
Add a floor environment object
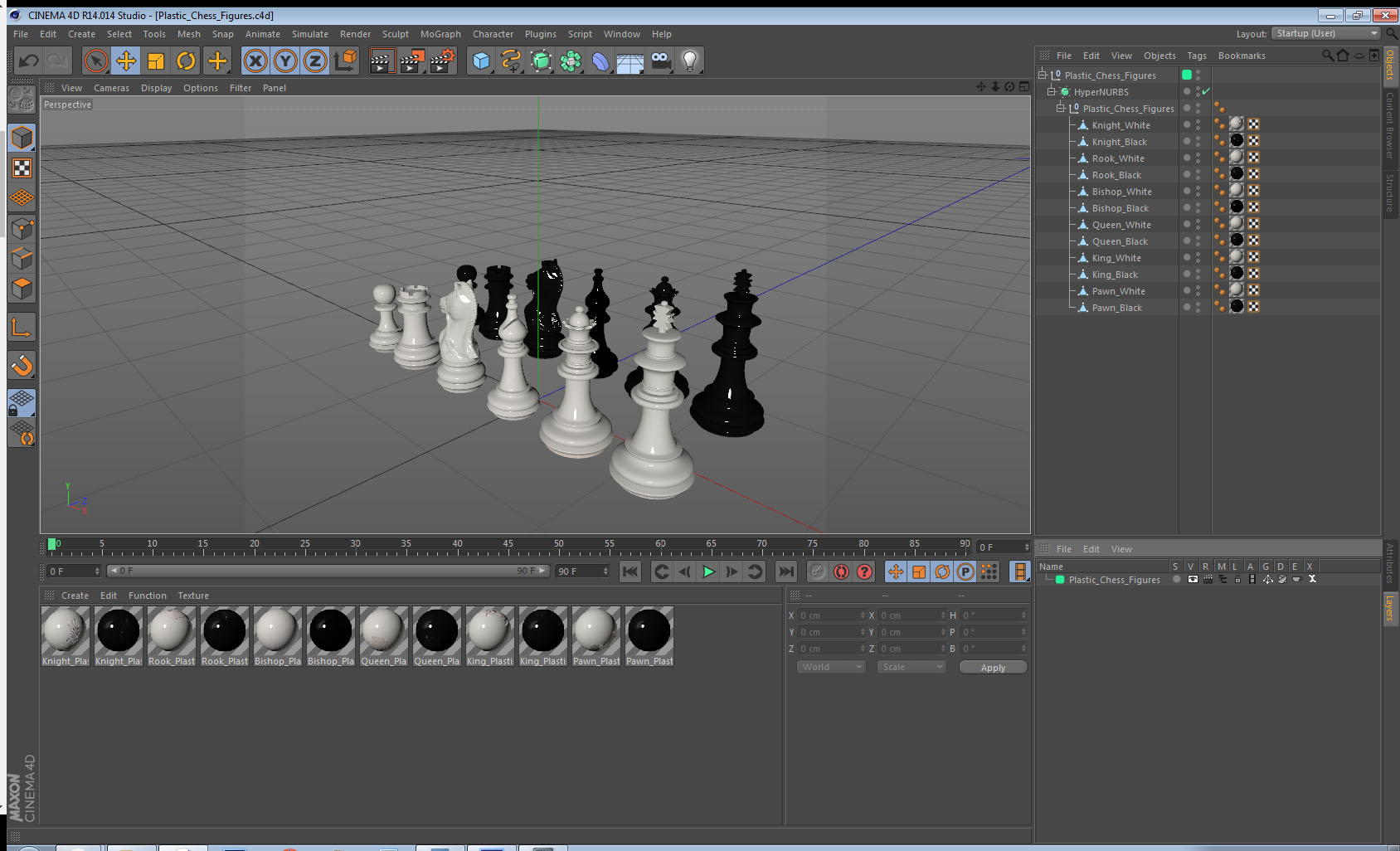click(x=630, y=61)
